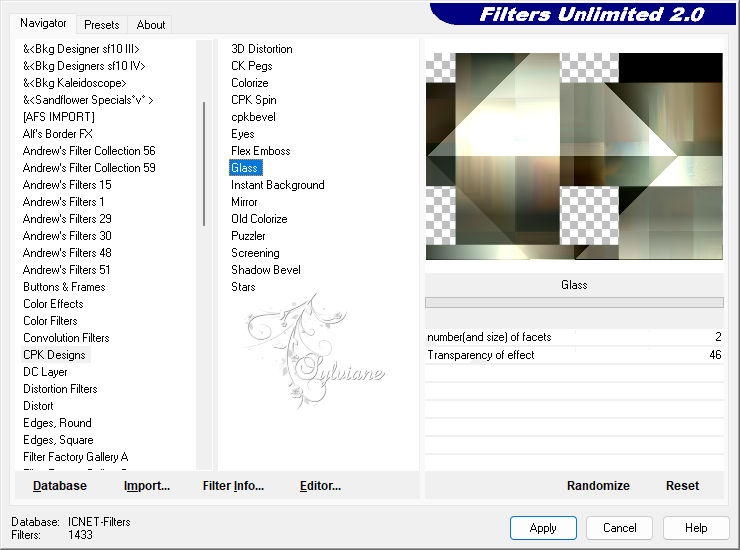Select &<Bkg Designers sf10 IV> category

[x=84, y=66]
